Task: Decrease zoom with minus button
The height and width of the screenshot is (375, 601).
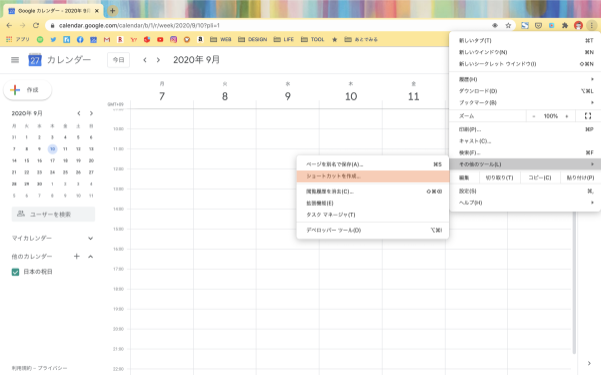Action: point(534,116)
